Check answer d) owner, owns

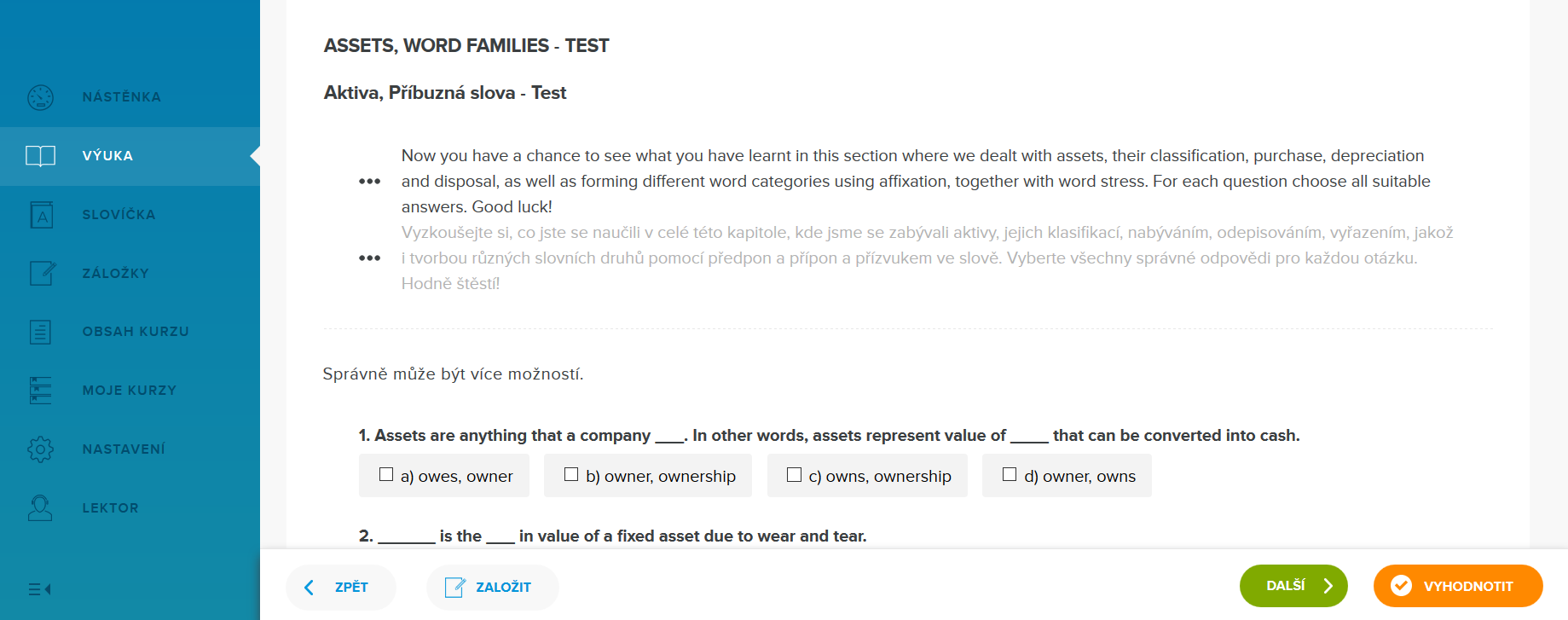[1010, 475]
